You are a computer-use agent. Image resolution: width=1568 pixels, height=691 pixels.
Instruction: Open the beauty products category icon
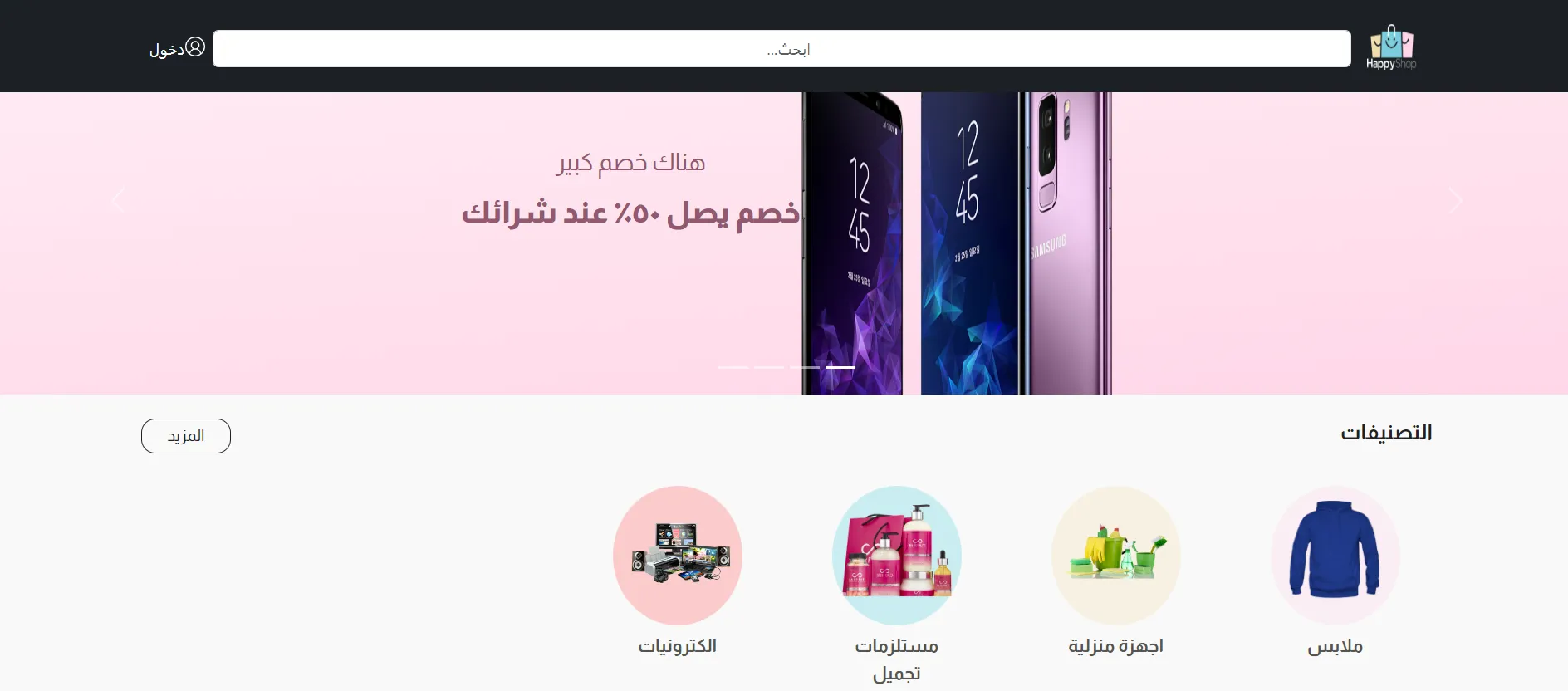(x=897, y=556)
